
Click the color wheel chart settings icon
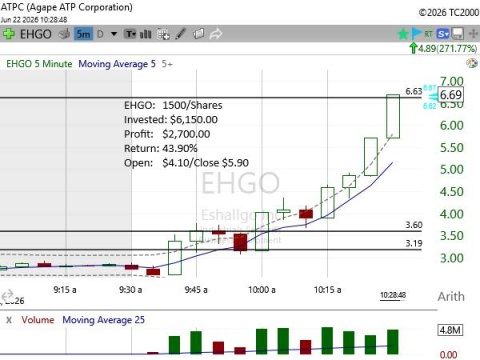click(x=472, y=63)
